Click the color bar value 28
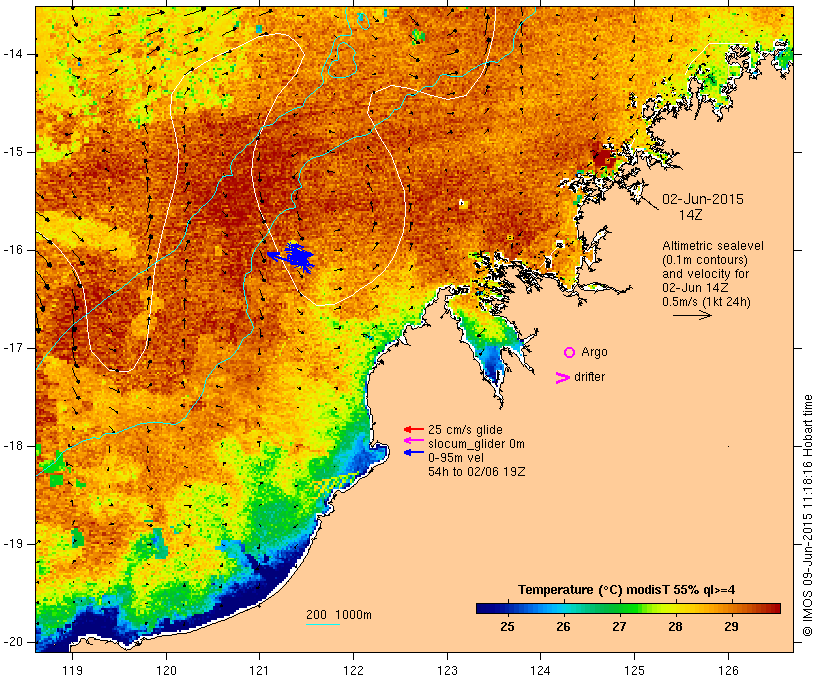 tap(675, 627)
